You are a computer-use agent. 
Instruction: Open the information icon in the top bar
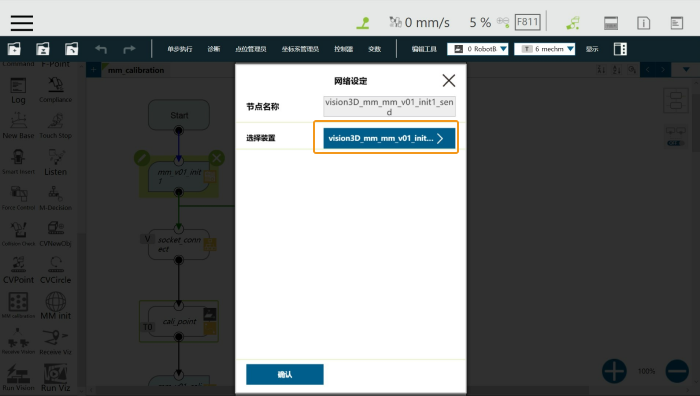coord(643,23)
